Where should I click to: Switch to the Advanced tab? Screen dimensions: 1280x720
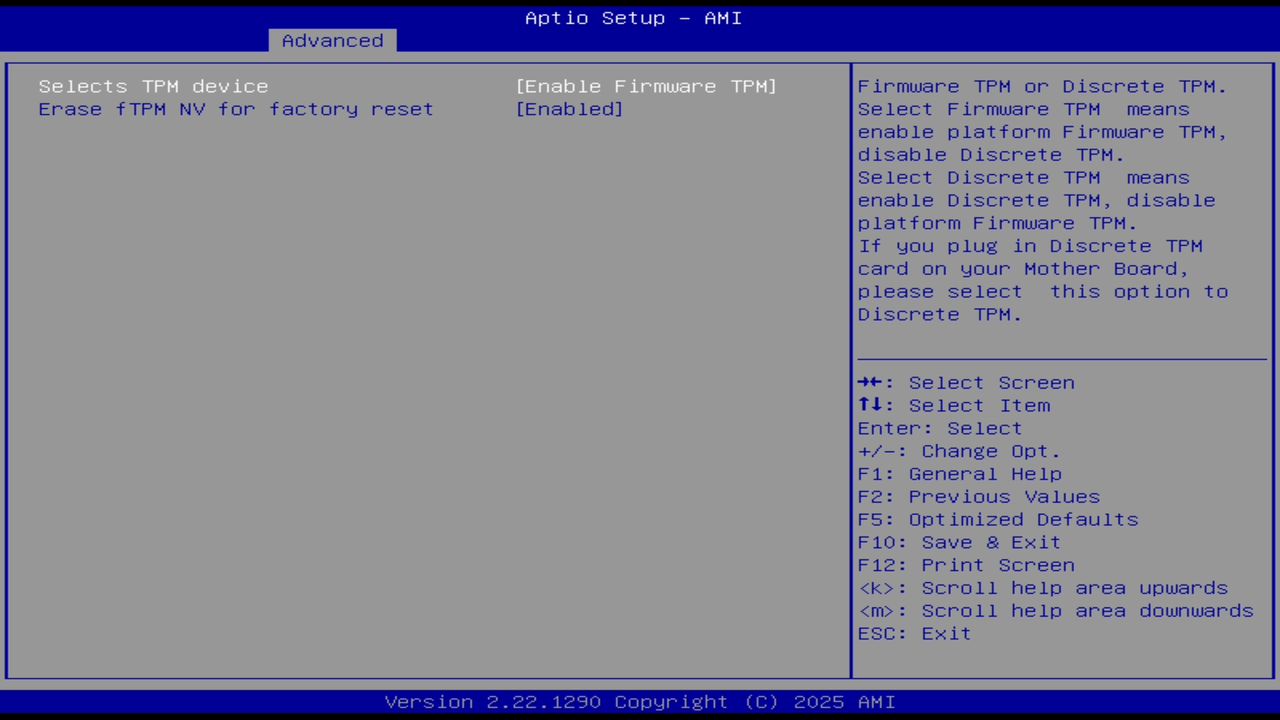[331, 40]
